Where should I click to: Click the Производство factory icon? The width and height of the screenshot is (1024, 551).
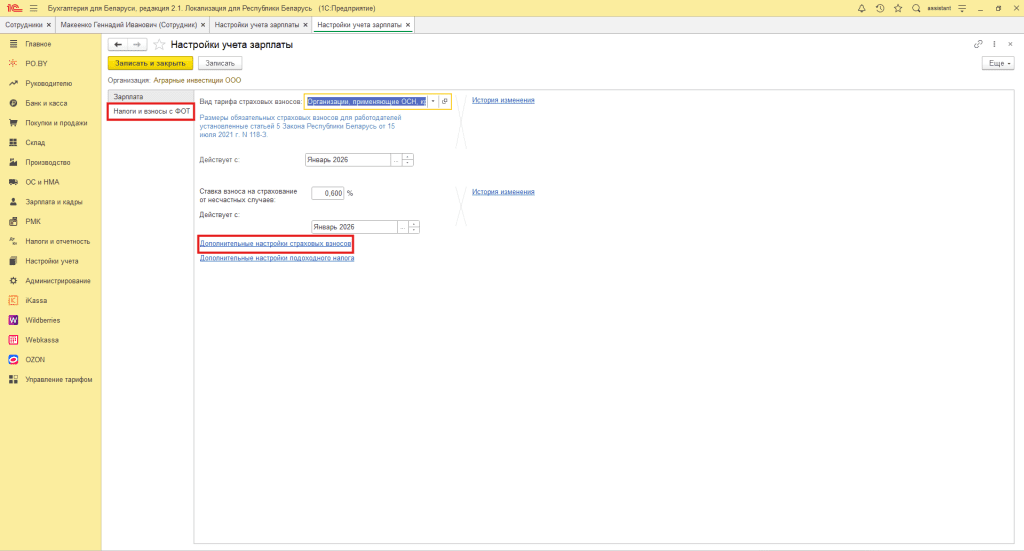click(x=13, y=162)
